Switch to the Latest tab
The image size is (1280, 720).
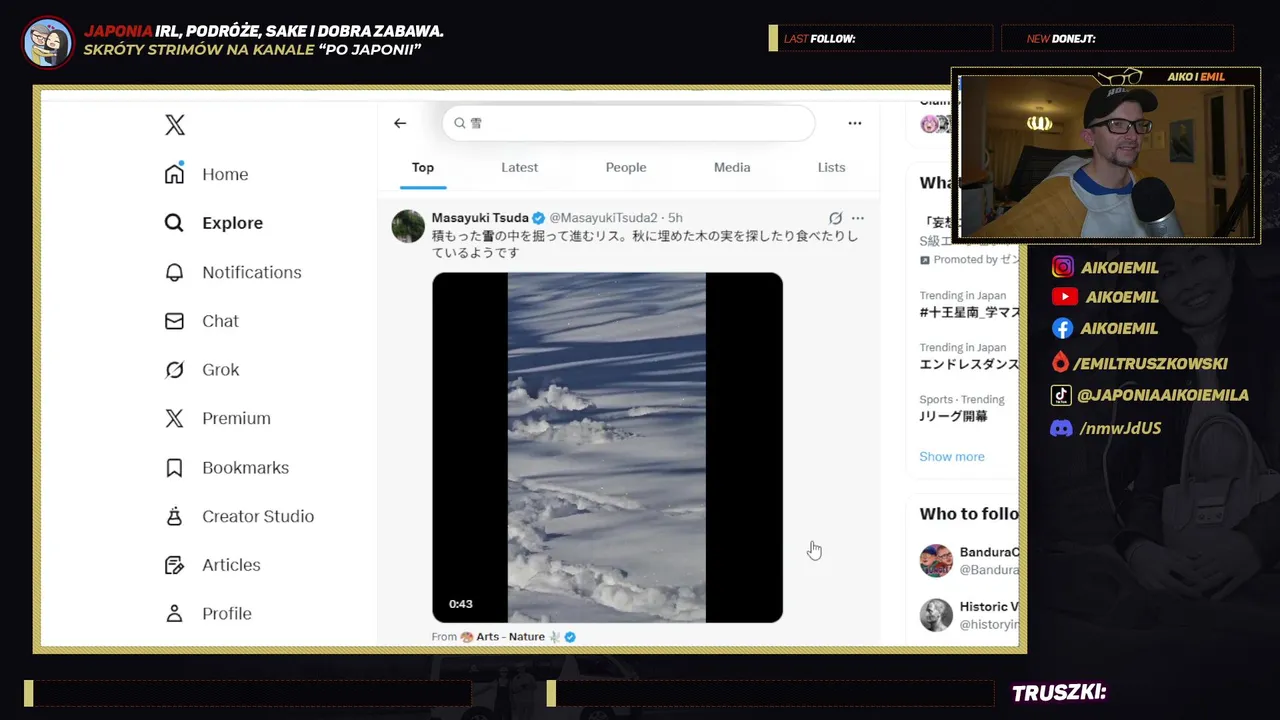(x=519, y=168)
